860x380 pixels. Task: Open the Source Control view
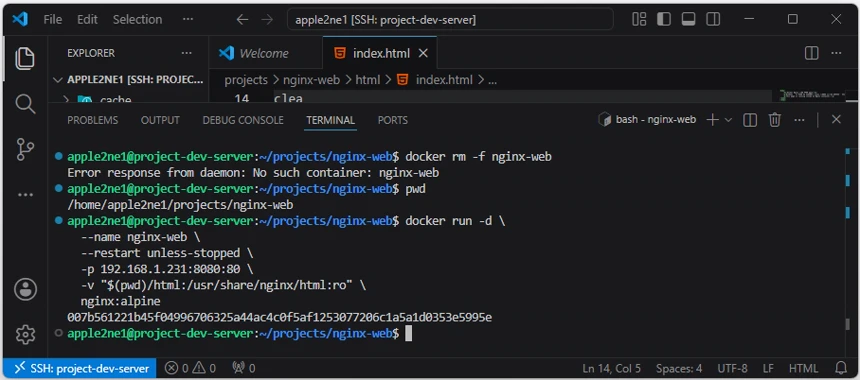25,149
